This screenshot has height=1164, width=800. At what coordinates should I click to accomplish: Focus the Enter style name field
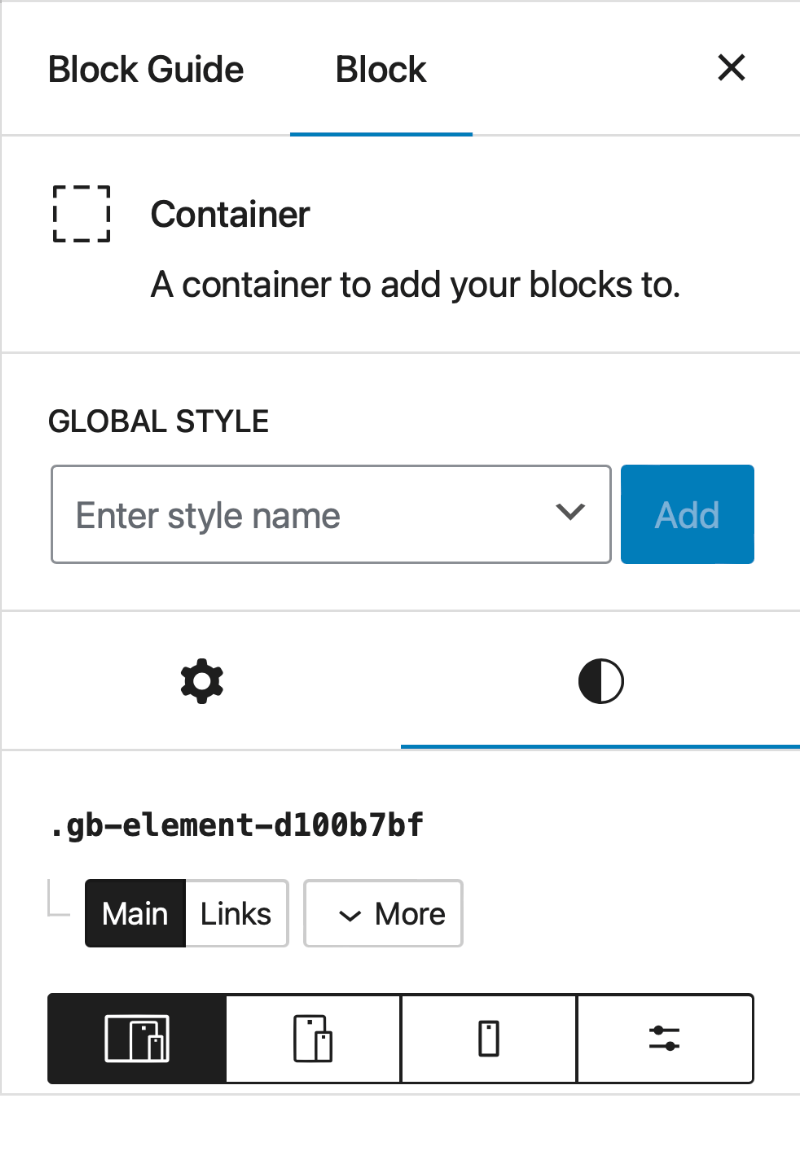(x=300, y=514)
